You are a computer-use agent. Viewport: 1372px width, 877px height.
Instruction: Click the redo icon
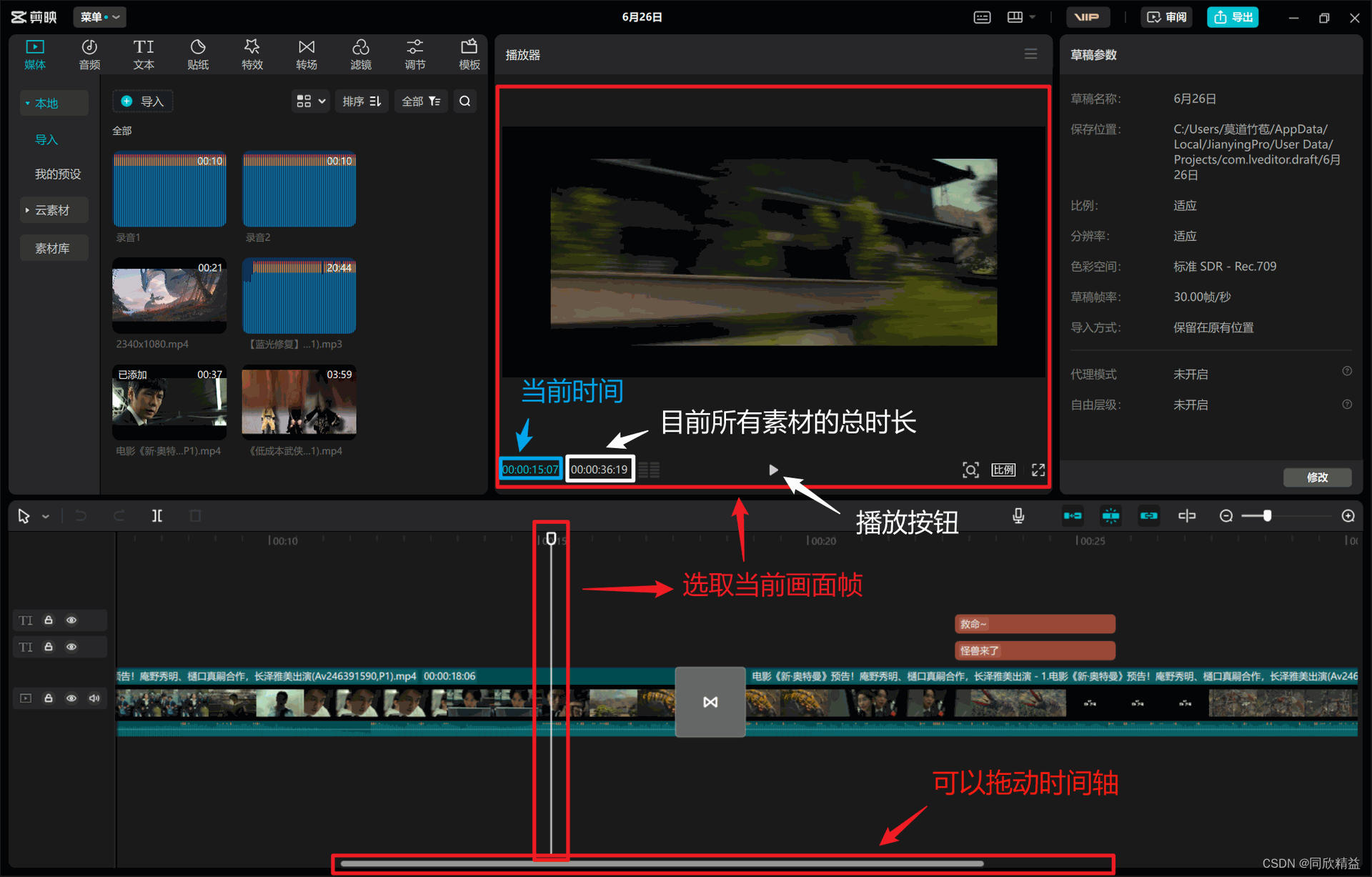(119, 516)
